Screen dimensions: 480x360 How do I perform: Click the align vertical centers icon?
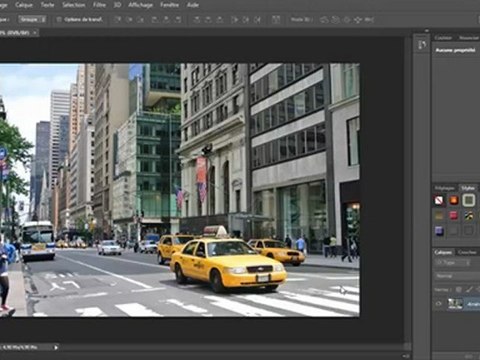click(x=129, y=20)
